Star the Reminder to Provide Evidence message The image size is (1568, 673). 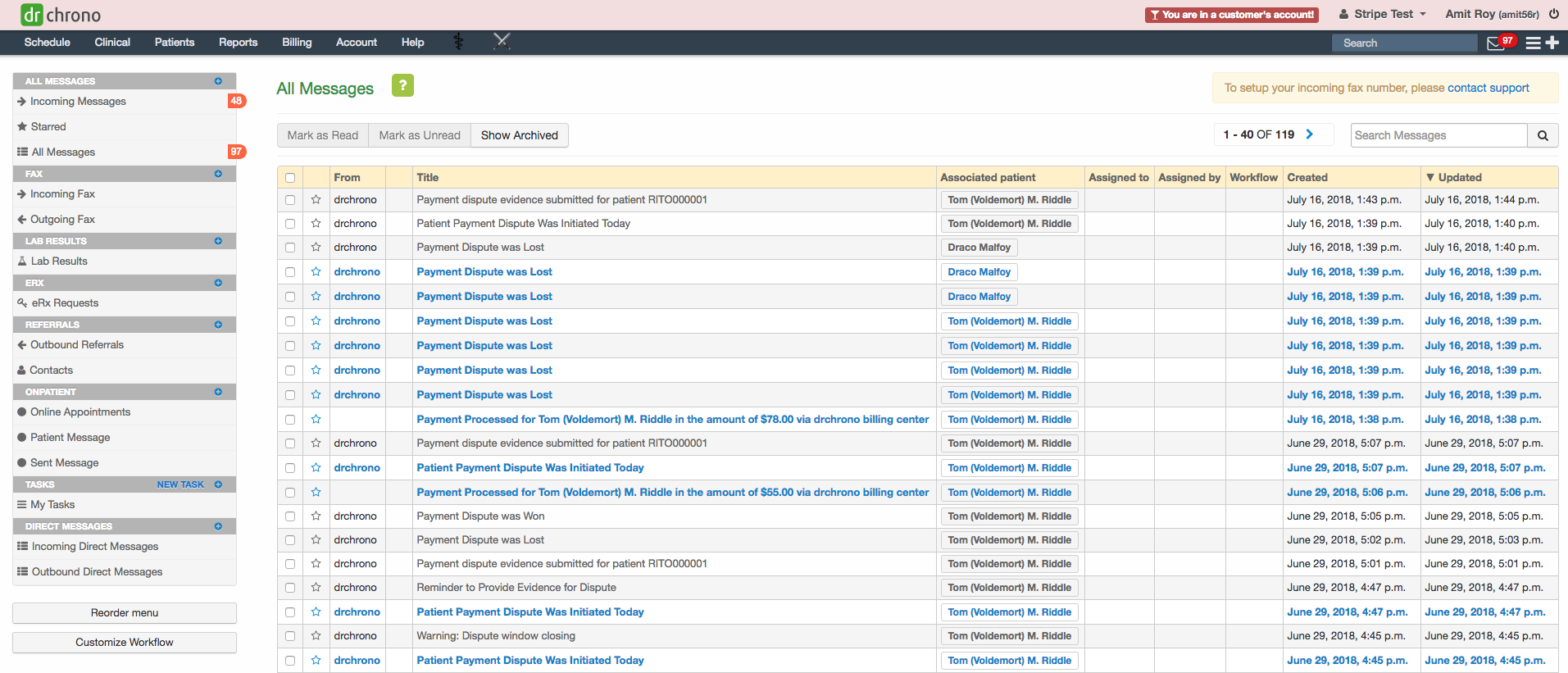click(x=316, y=587)
